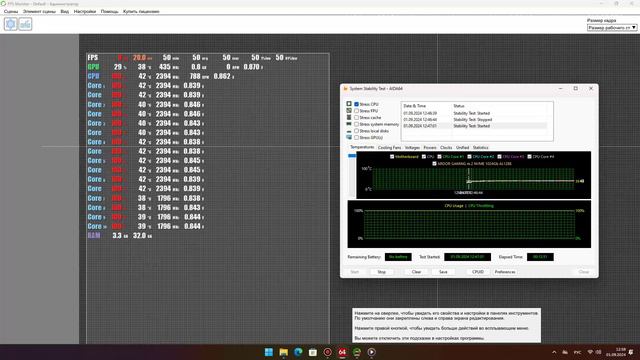Toggle the Motherboard temperature graph checkbox
The image size is (640, 360).
392,157
